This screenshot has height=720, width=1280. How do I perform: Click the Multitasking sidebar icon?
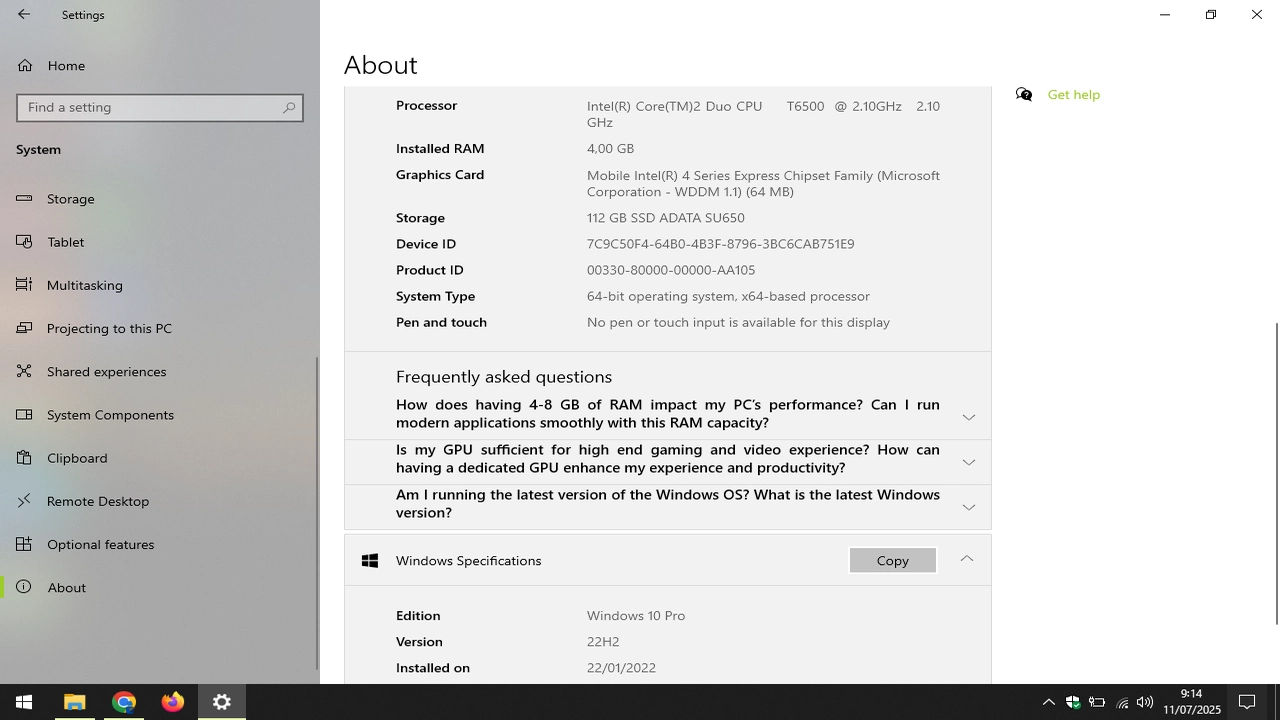(24, 285)
